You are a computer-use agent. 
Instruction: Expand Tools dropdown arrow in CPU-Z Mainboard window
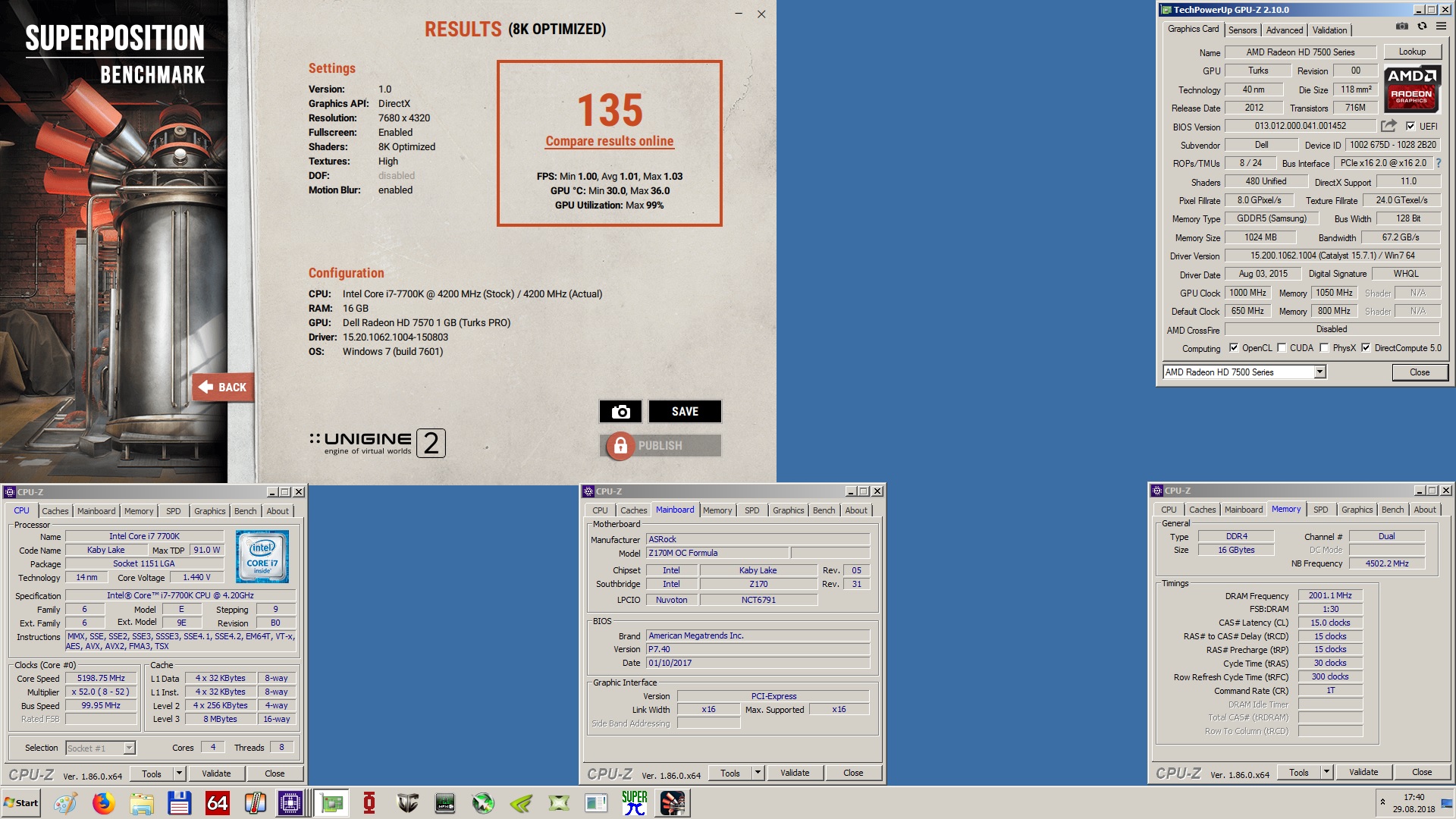(x=758, y=773)
